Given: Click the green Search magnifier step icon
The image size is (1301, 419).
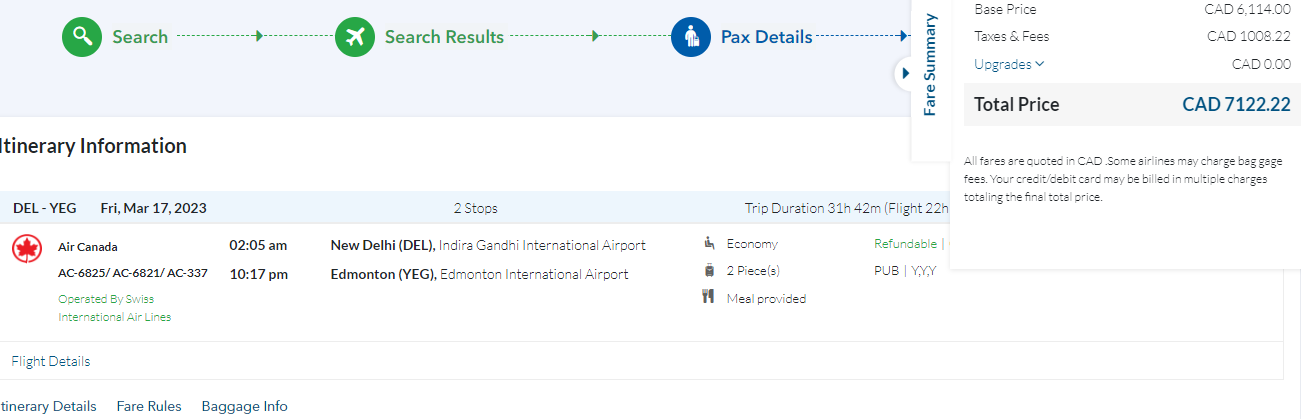Looking at the screenshot, I should point(82,37).
